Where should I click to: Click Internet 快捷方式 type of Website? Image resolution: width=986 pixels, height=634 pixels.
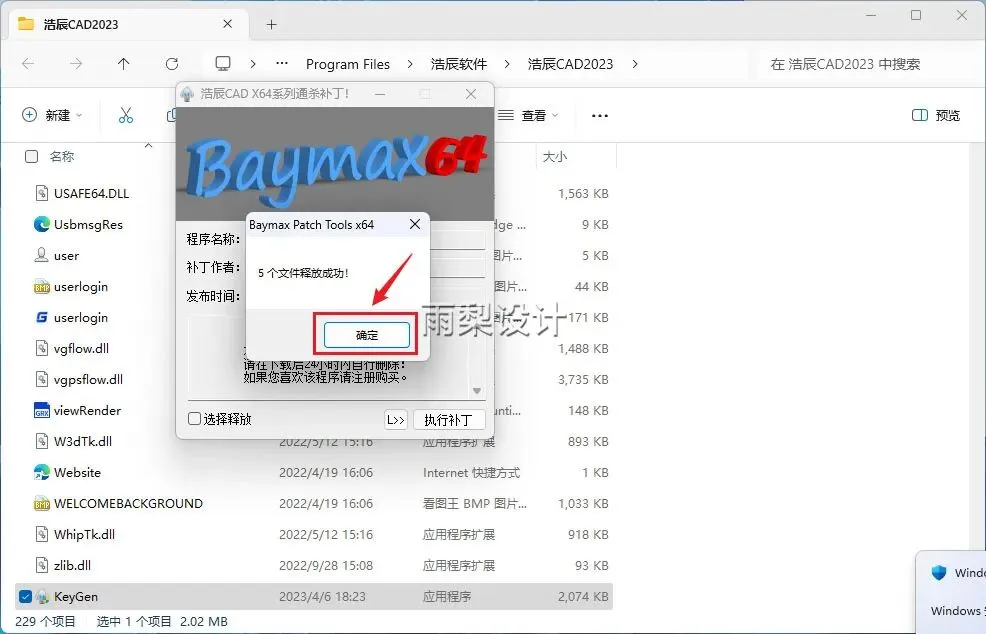tap(472, 472)
